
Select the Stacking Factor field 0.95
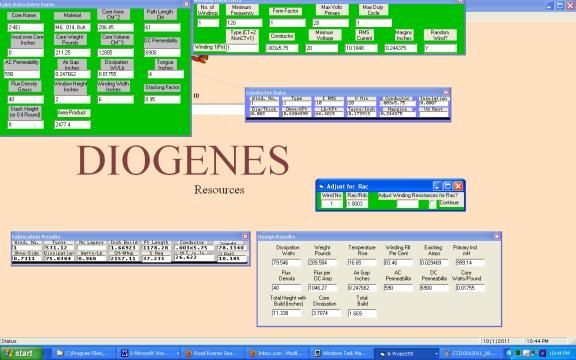pos(162,99)
